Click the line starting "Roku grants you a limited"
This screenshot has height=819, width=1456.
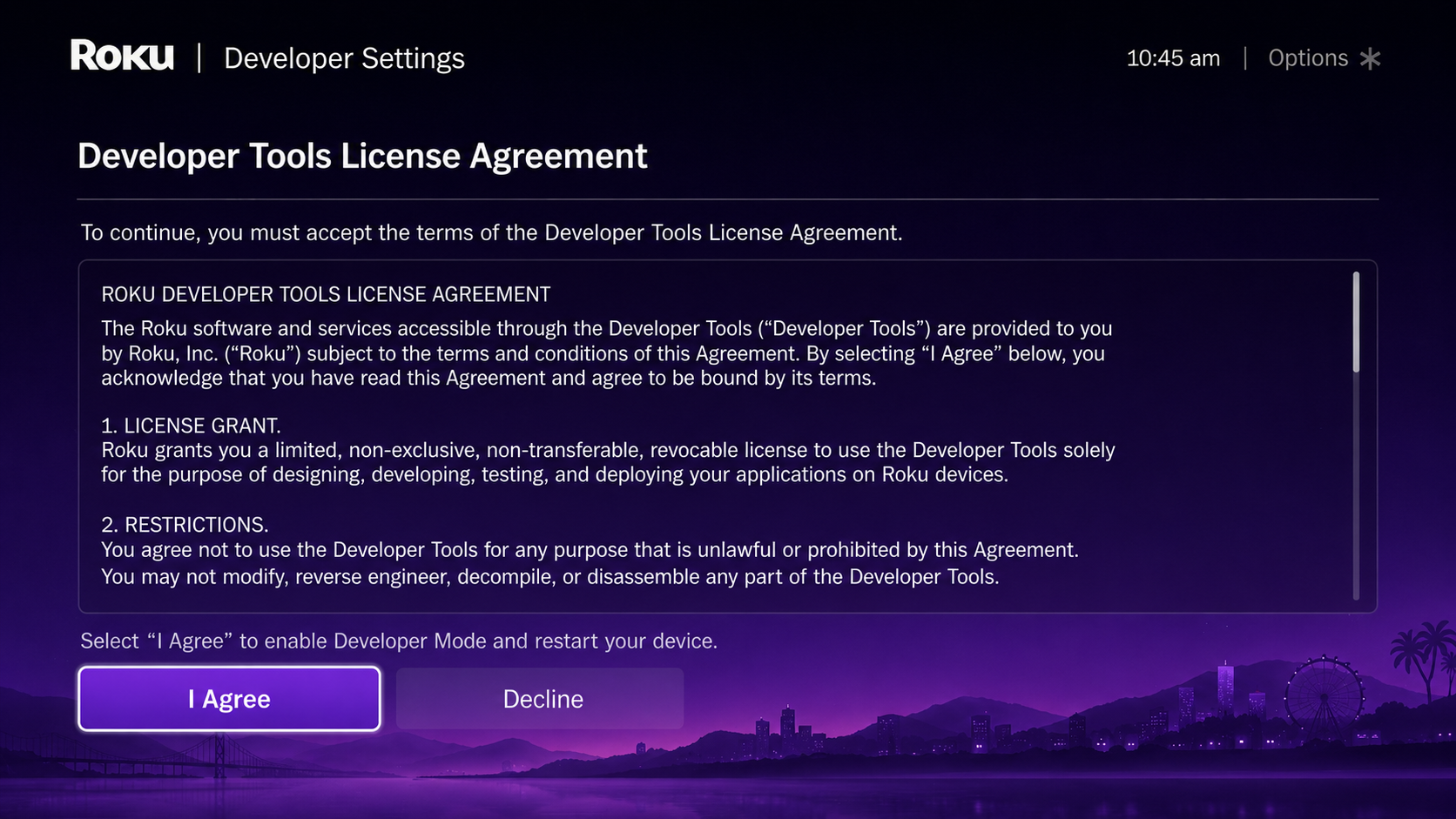[x=608, y=450]
